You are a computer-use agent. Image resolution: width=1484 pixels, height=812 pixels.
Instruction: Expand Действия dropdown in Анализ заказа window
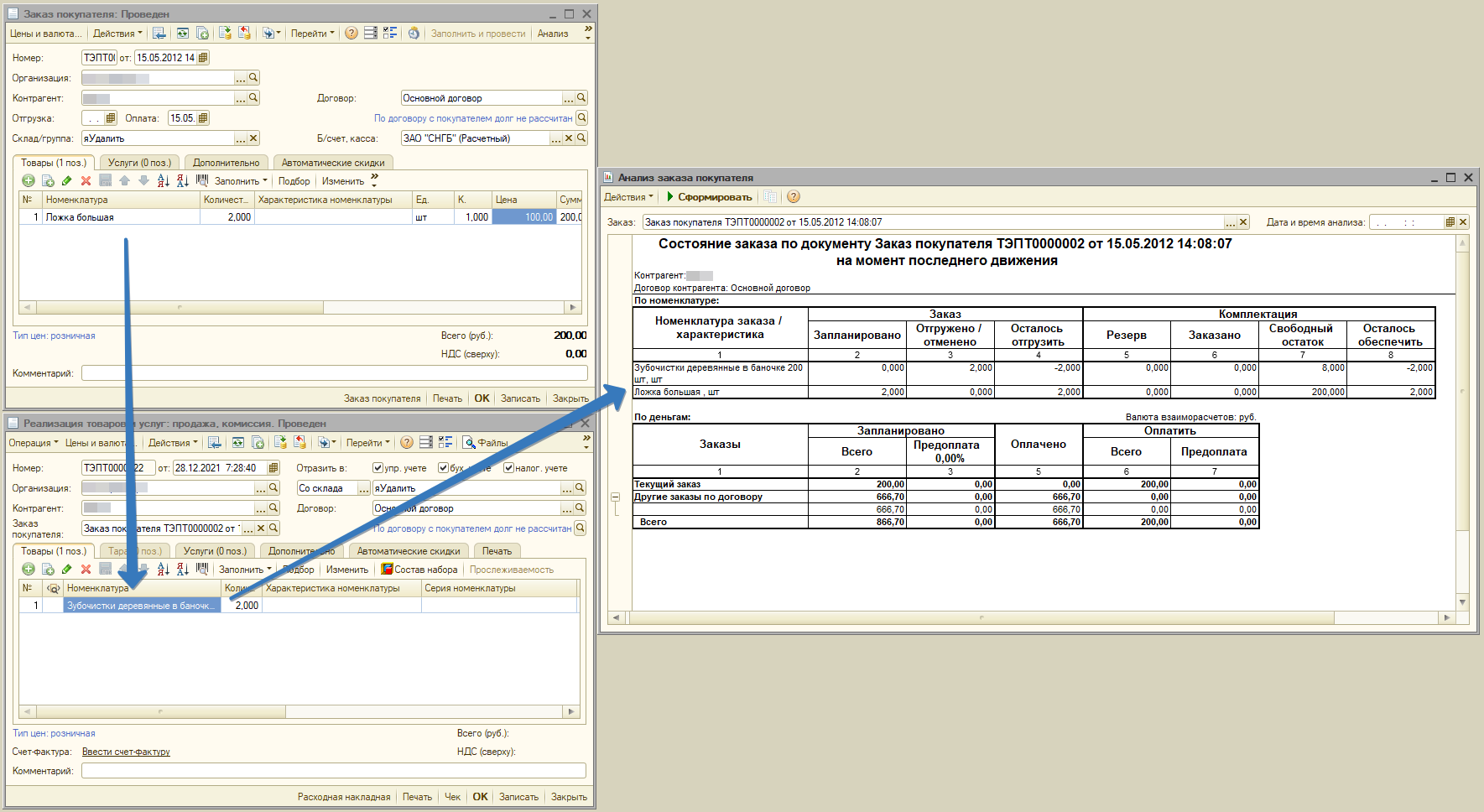click(628, 197)
